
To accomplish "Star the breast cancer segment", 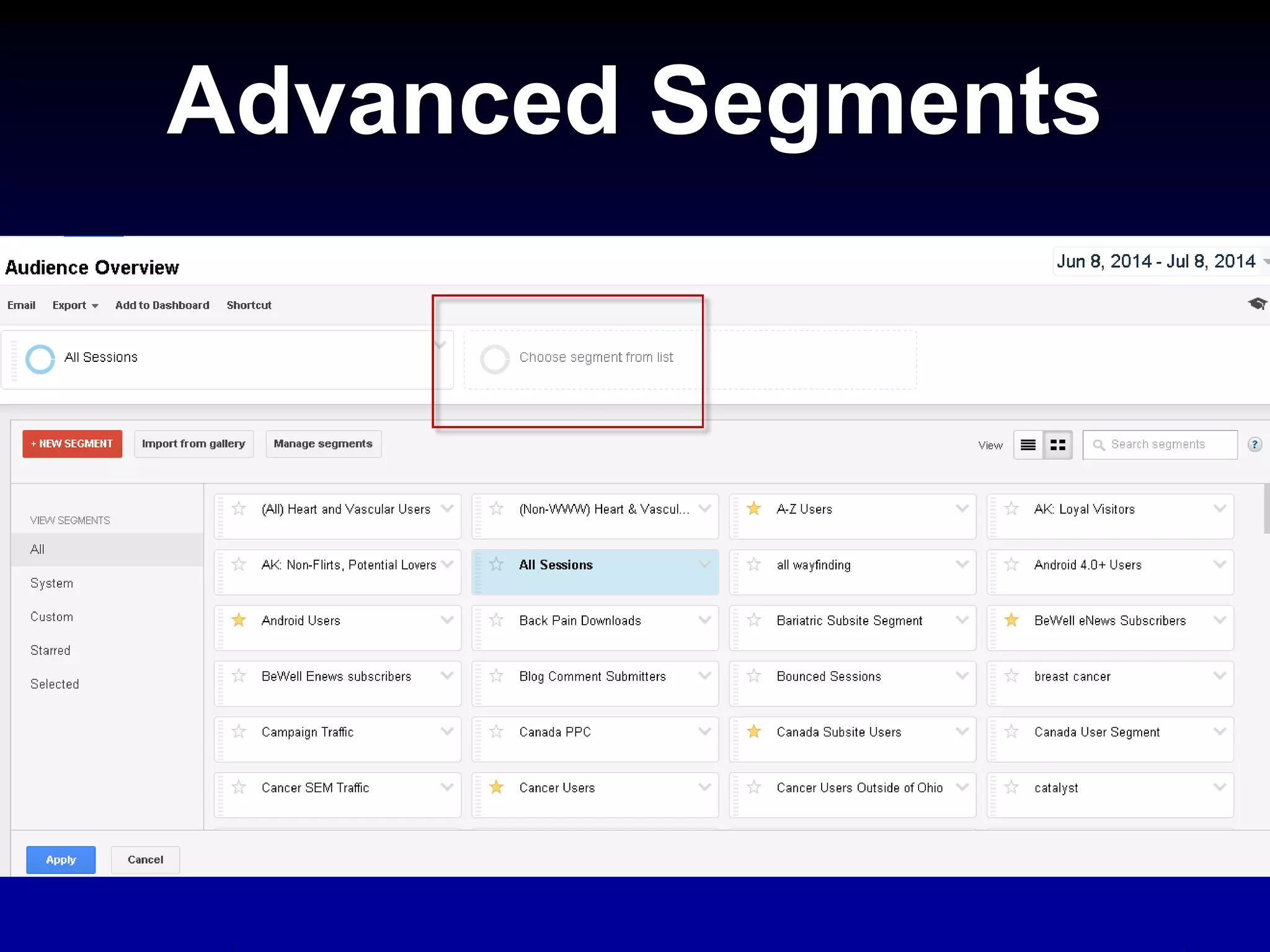I will pyautogui.click(x=1011, y=676).
